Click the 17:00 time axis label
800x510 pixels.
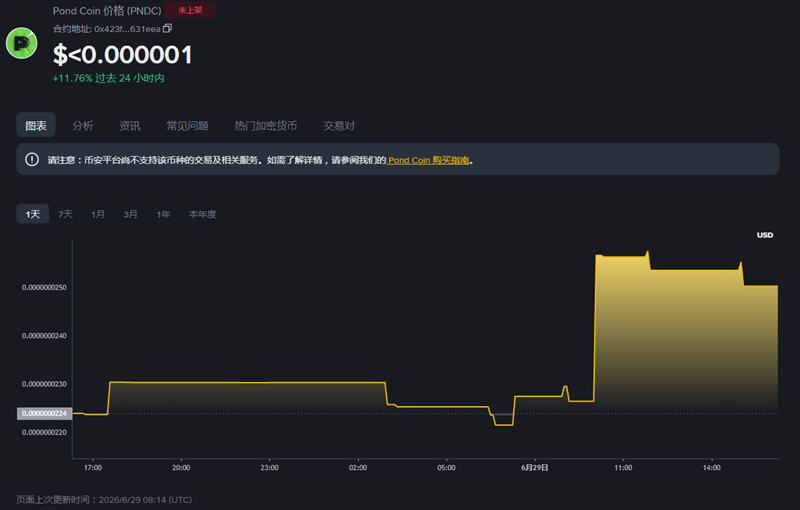click(x=93, y=468)
